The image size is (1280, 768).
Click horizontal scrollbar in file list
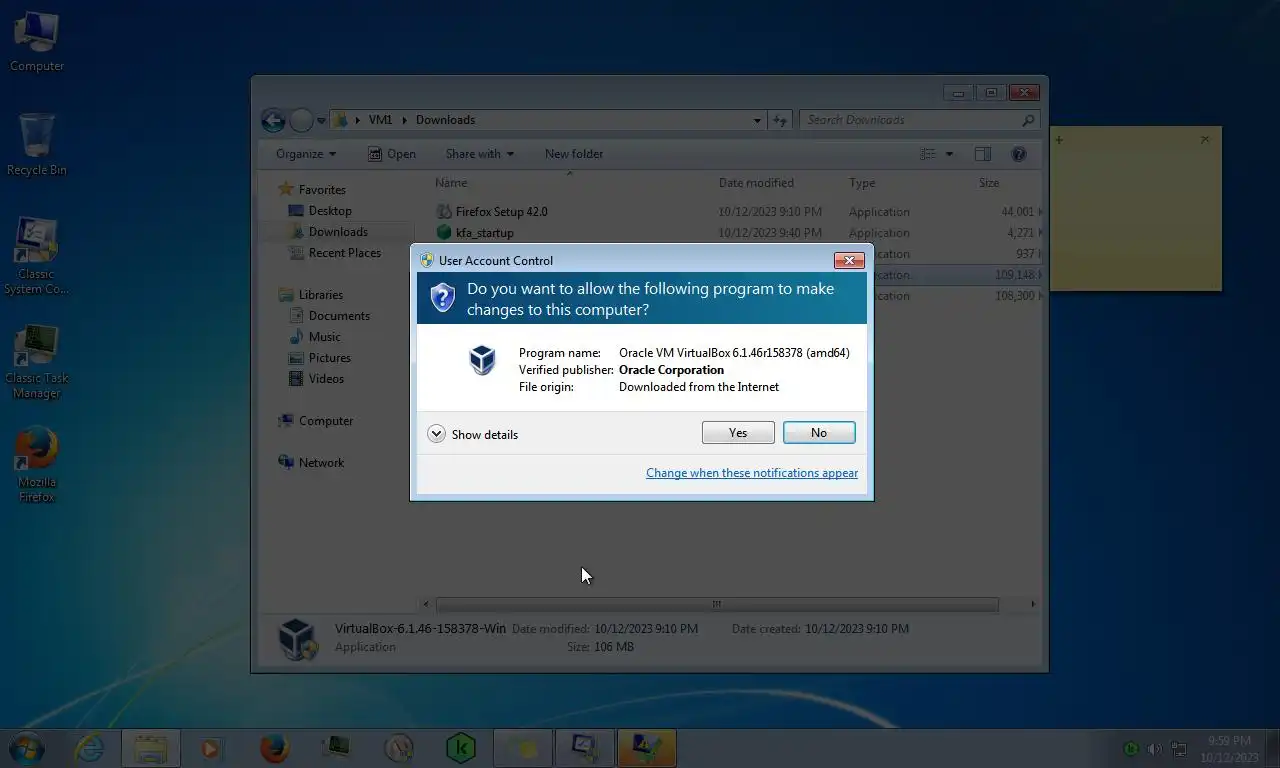(x=717, y=604)
